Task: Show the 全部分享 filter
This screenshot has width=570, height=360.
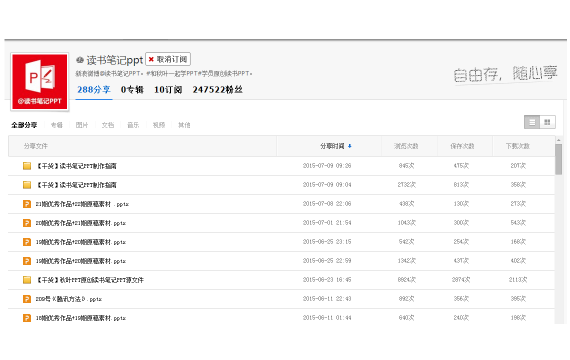Action: (24, 125)
